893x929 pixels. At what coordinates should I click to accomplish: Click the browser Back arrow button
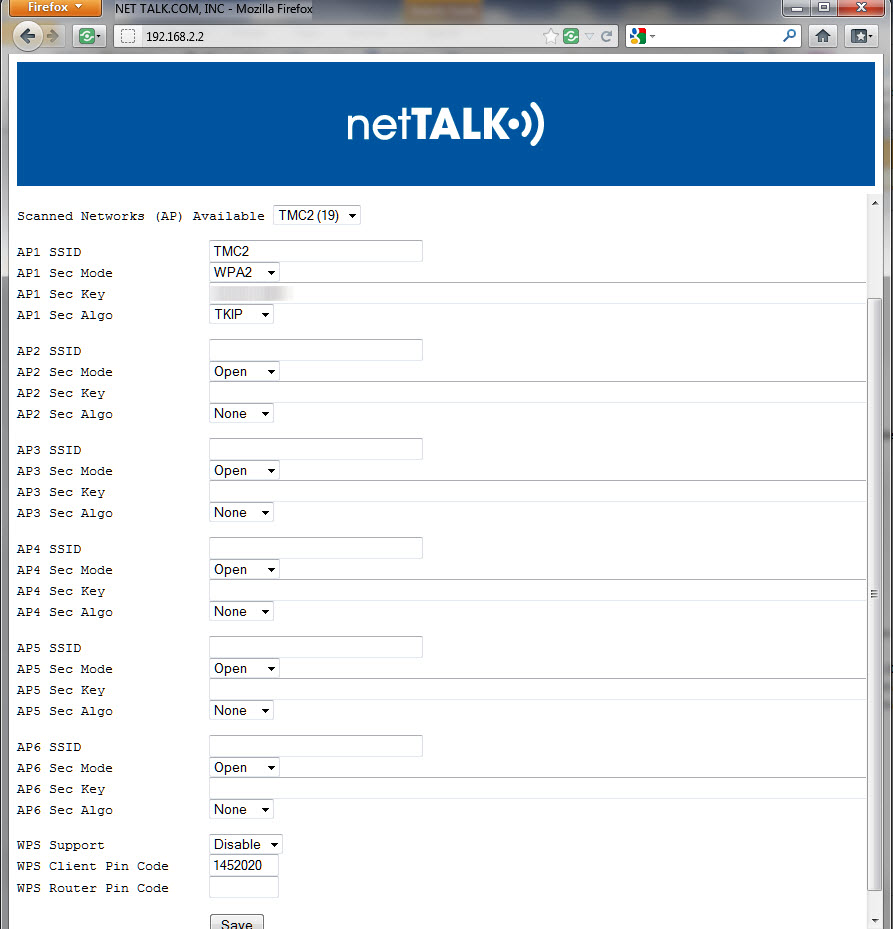[x=28, y=36]
